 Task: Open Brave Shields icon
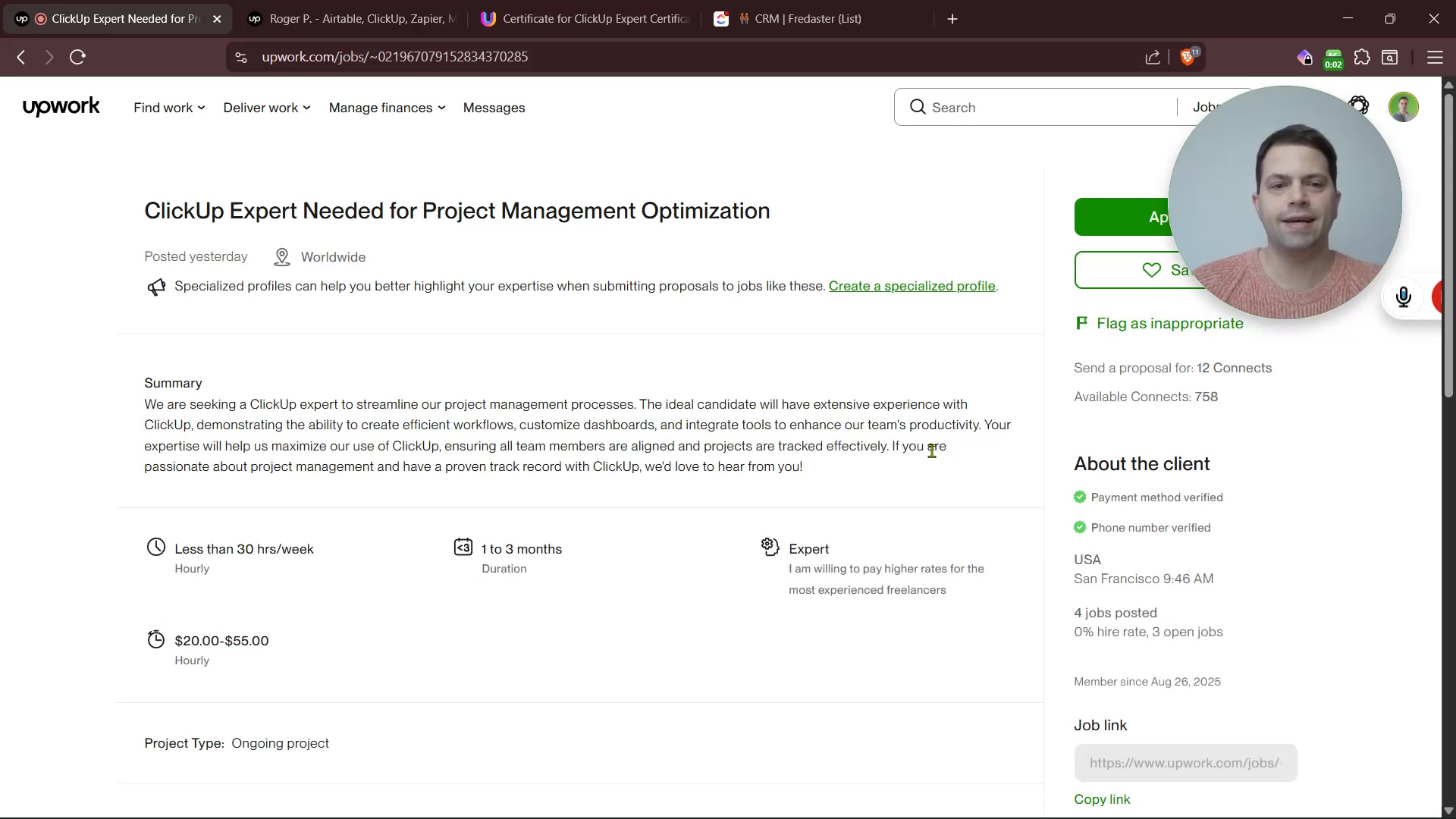tap(1188, 57)
